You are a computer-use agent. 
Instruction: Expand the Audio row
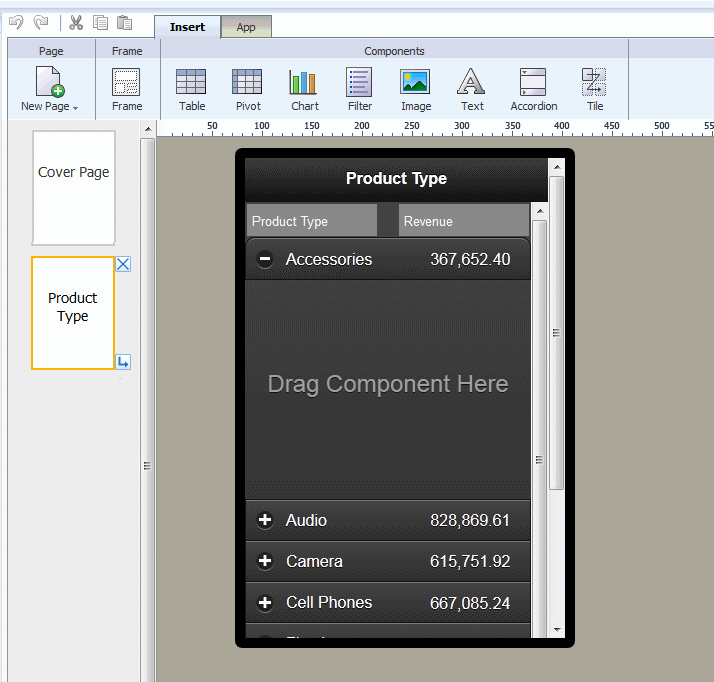click(265, 520)
